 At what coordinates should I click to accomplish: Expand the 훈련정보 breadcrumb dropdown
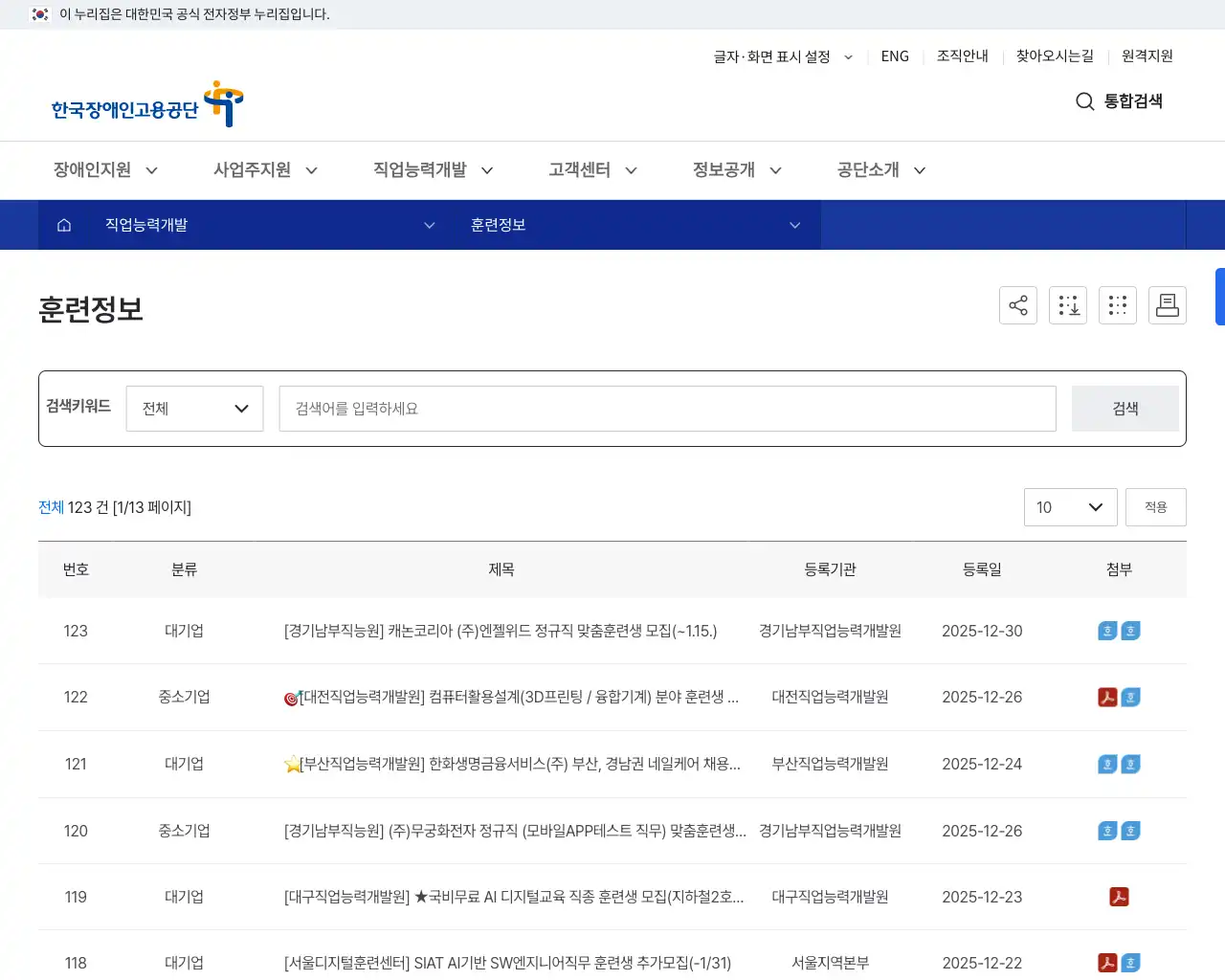(794, 225)
